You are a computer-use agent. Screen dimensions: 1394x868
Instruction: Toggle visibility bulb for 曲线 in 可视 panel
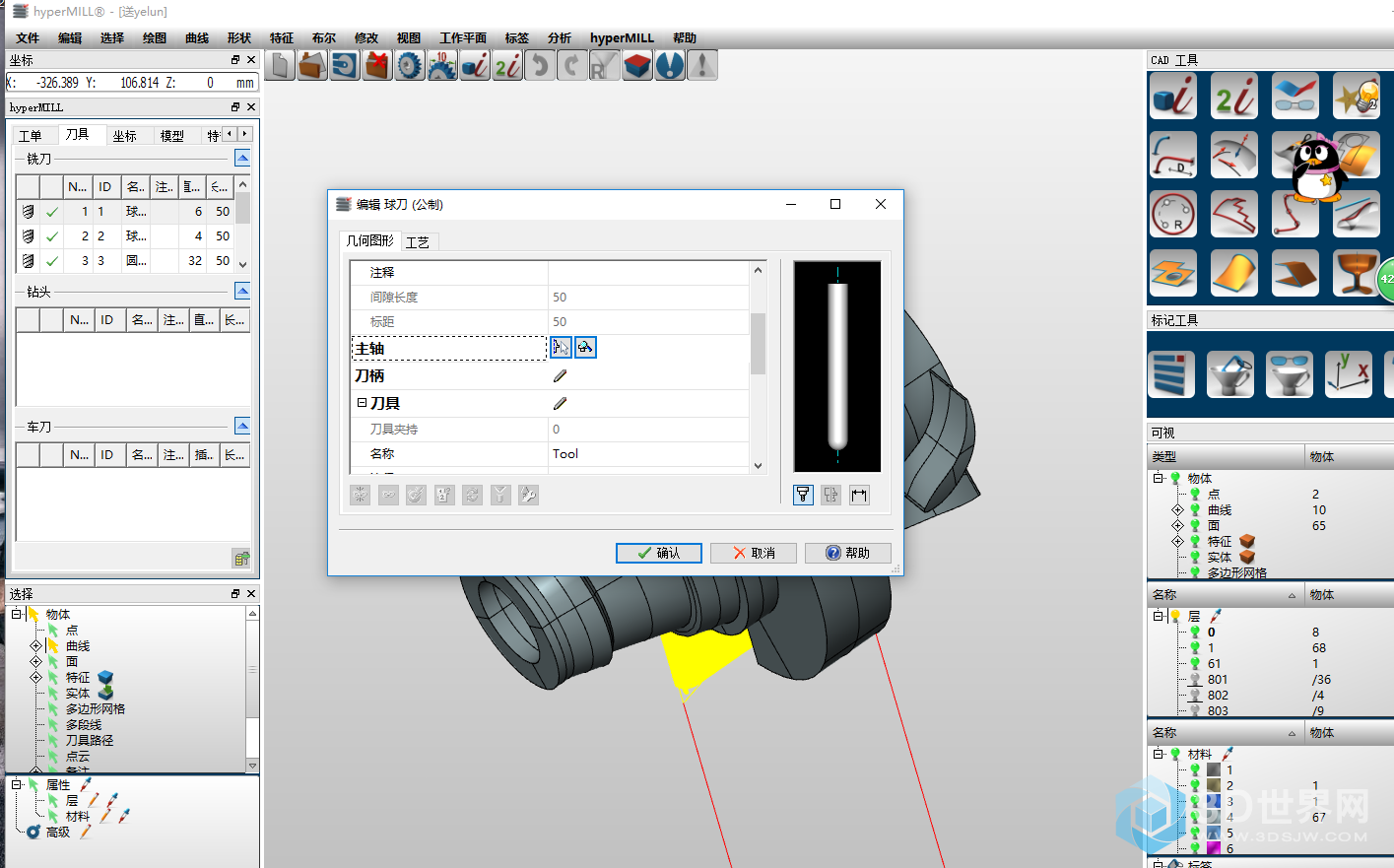pyautogui.click(x=1195, y=510)
